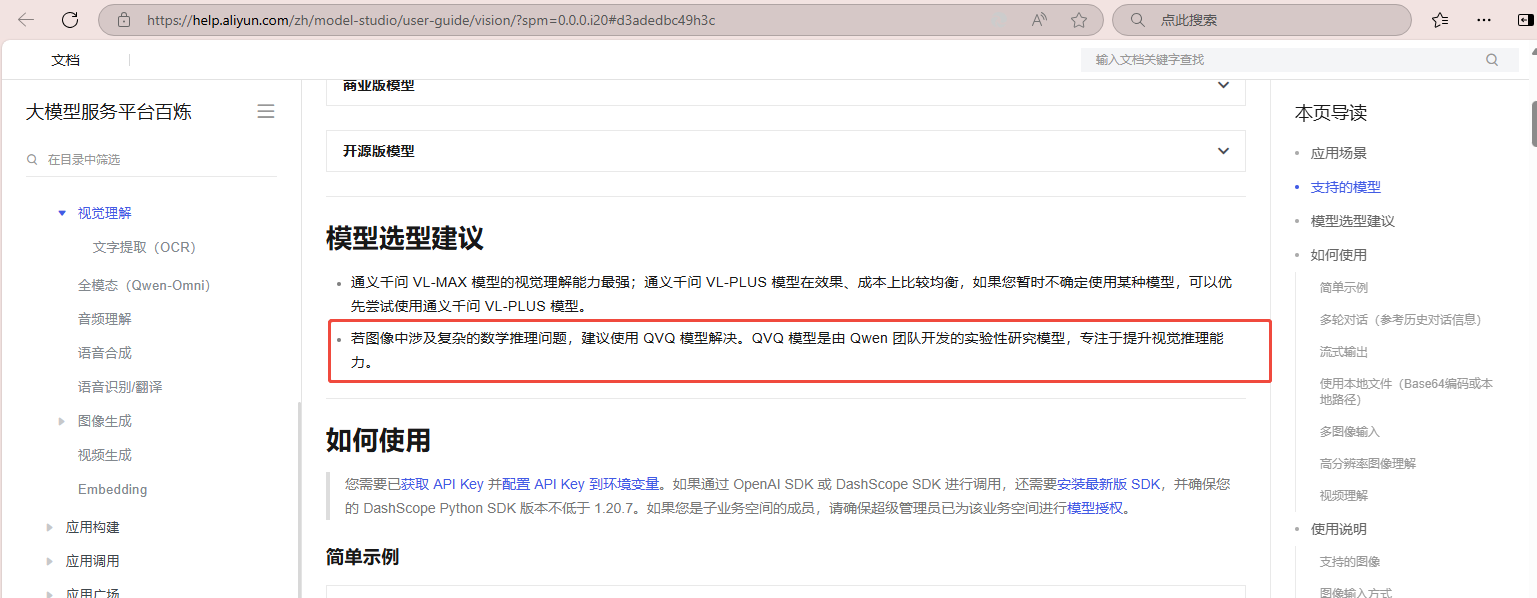Click the 获取 API Key link
Screen dimensions: 1537x598
point(442,484)
